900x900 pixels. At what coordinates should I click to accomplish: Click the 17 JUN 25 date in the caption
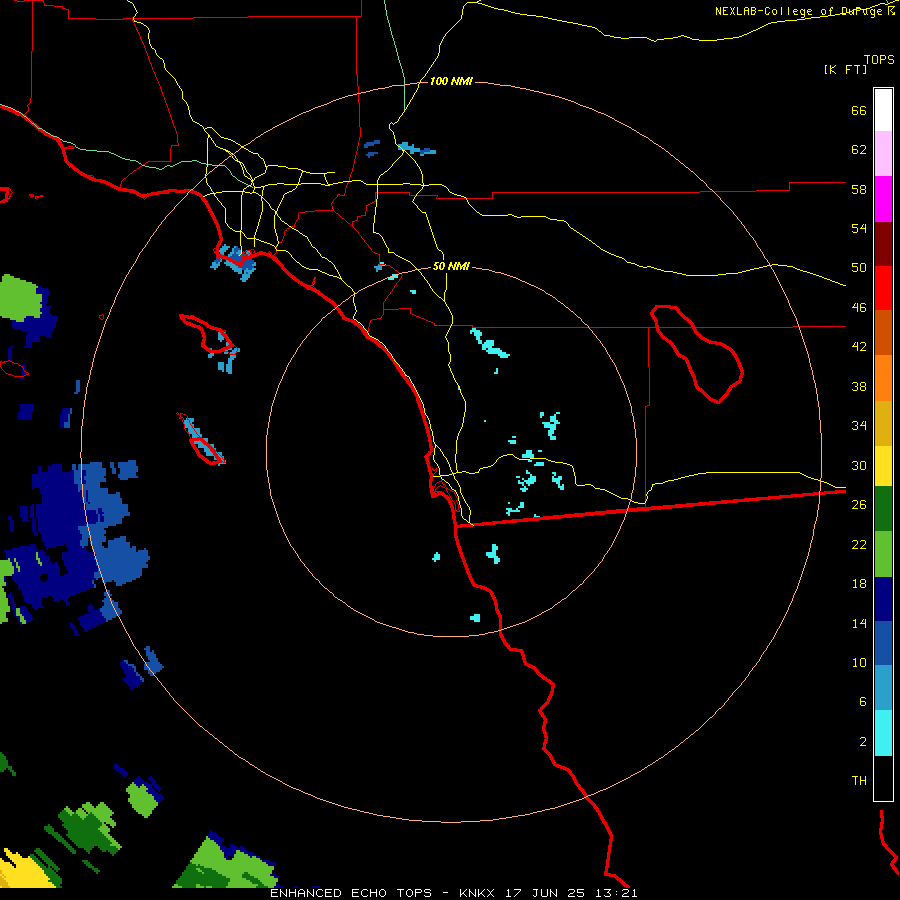(x=545, y=893)
